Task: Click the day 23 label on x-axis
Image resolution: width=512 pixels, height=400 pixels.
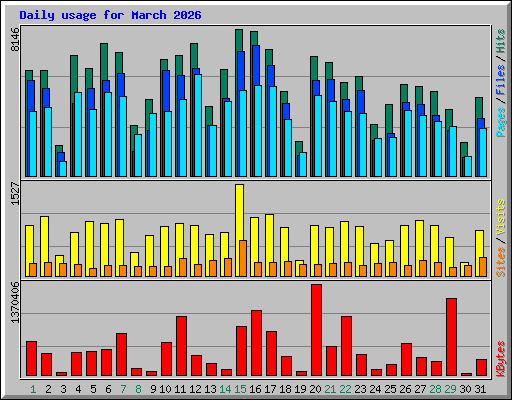Action: tap(360, 389)
